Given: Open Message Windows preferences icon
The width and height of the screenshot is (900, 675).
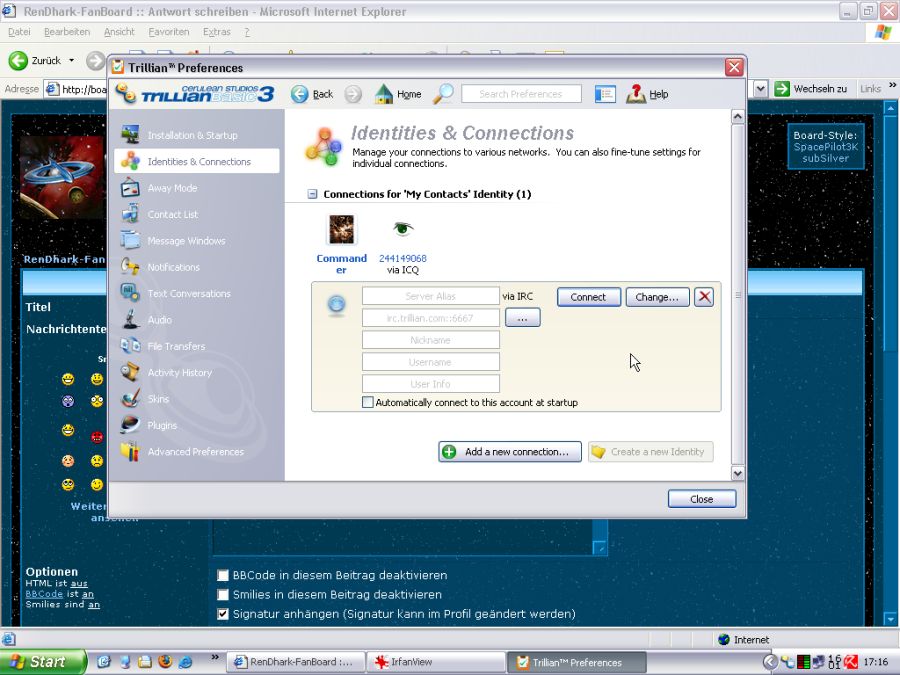Looking at the screenshot, I should 130,240.
